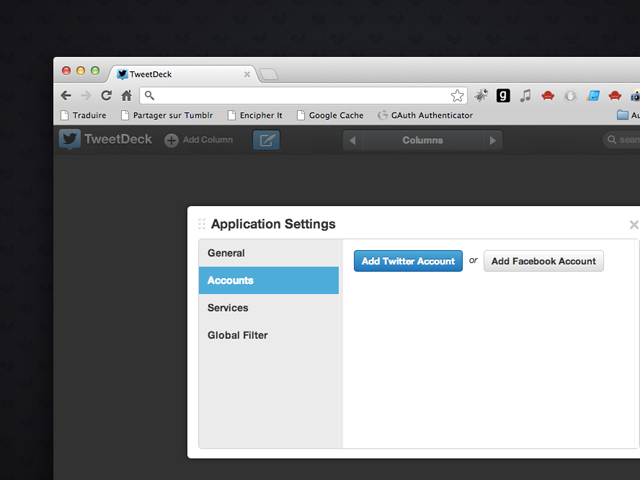Click the browser forward arrow
Image resolution: width=640 pixels, height=480 pixels.
(x=86, y=96)
